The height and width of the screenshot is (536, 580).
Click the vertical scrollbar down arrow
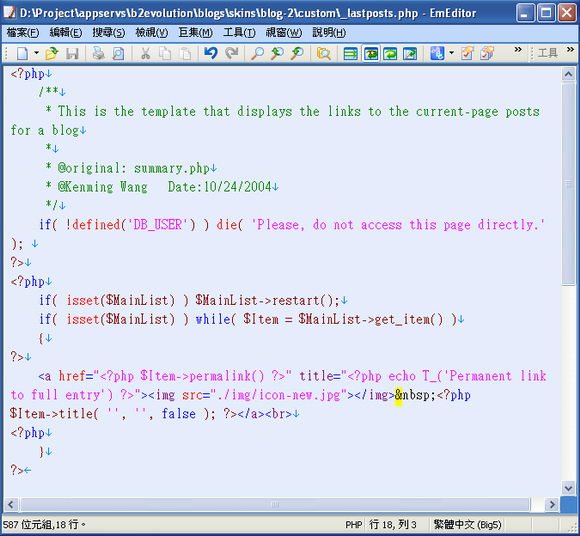click(x=568, y=488)
